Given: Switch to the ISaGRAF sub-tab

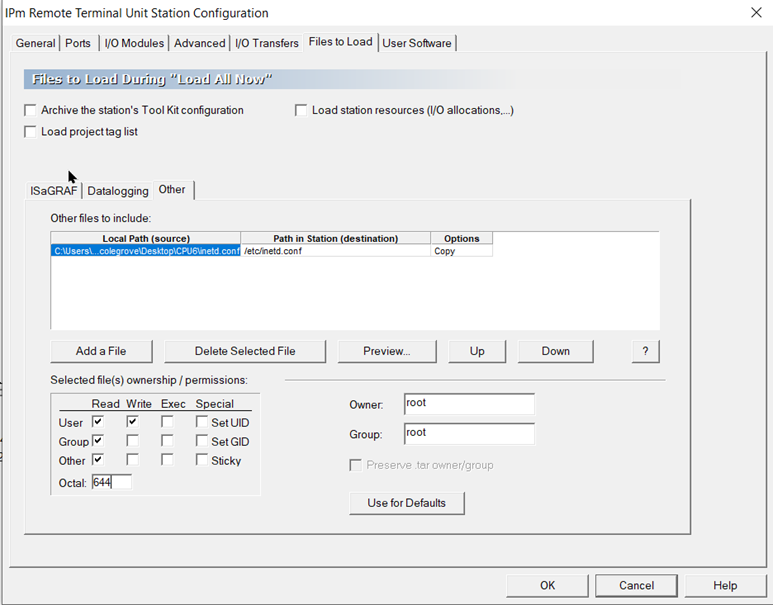Looking at the screenshot, I should (x=53, y=190).
